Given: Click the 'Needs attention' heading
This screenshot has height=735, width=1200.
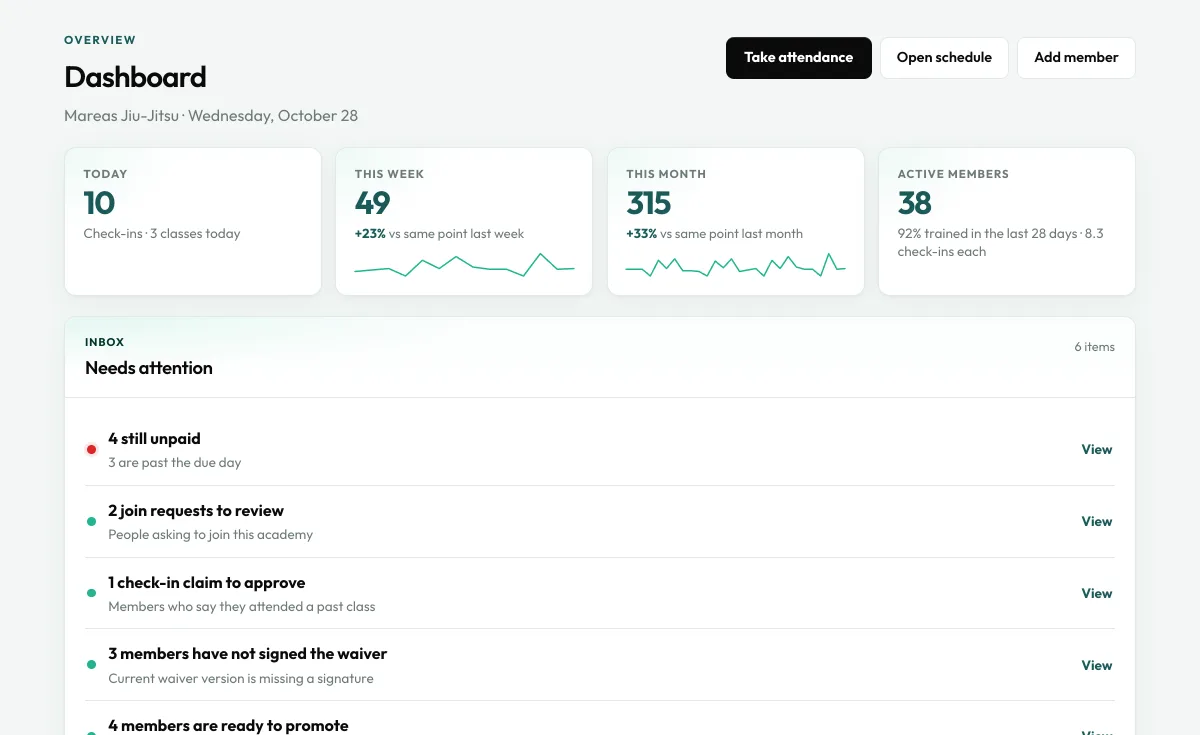Looking at the screenshot, I should coord(149,368).
